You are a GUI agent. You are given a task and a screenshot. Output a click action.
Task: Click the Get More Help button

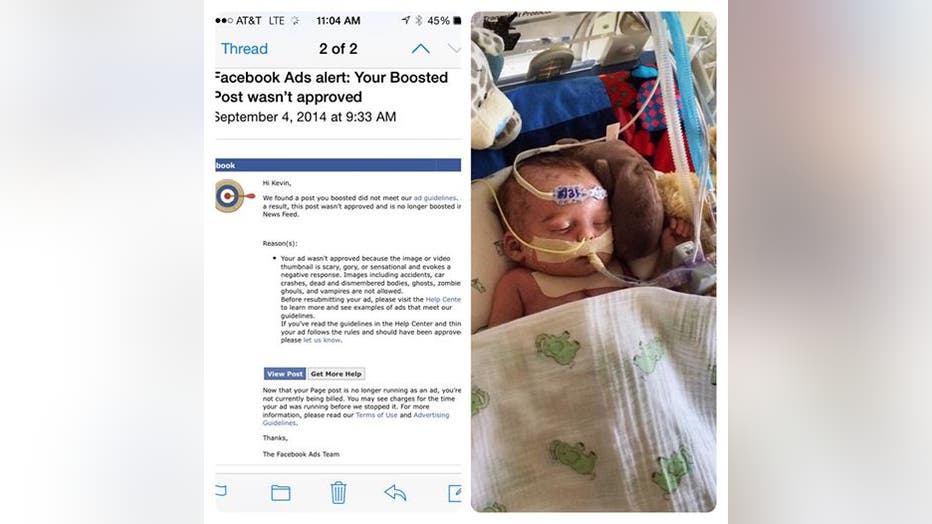pyautogui.click(x=336, y=374)
